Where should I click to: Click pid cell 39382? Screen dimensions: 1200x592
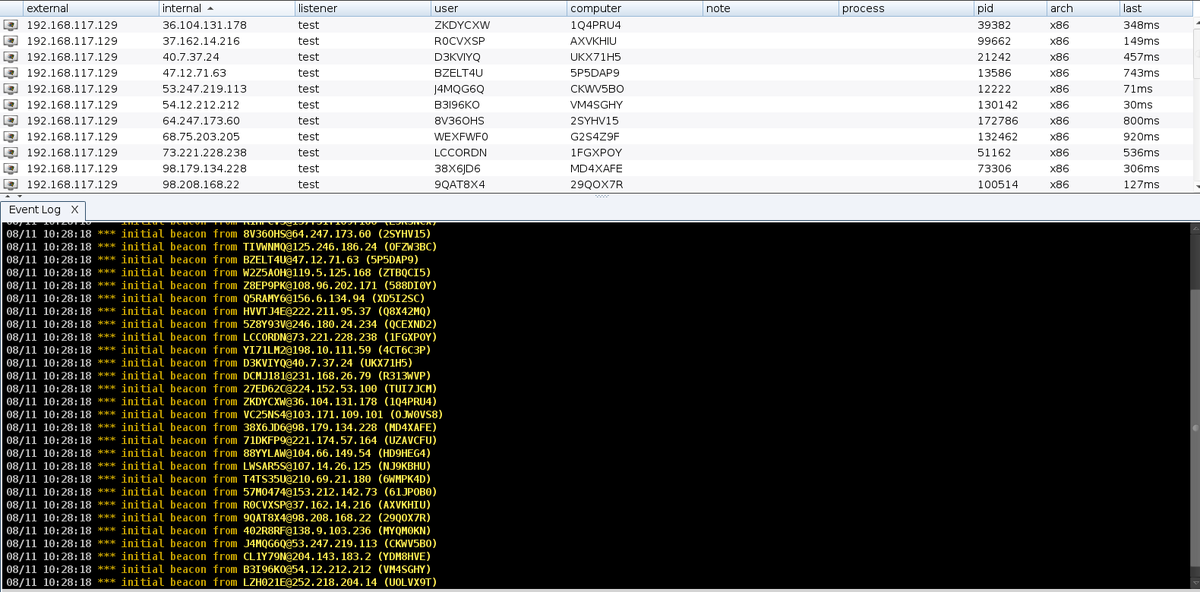[x=994, y=25]
